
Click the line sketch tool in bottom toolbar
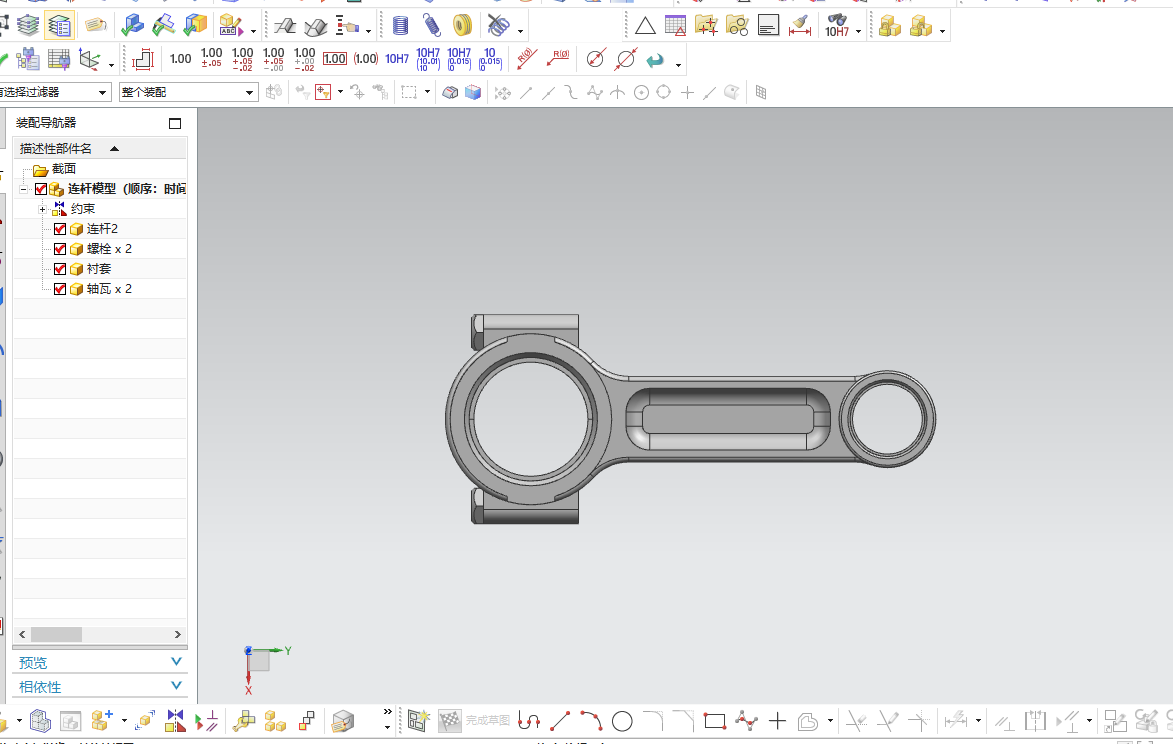560,721
